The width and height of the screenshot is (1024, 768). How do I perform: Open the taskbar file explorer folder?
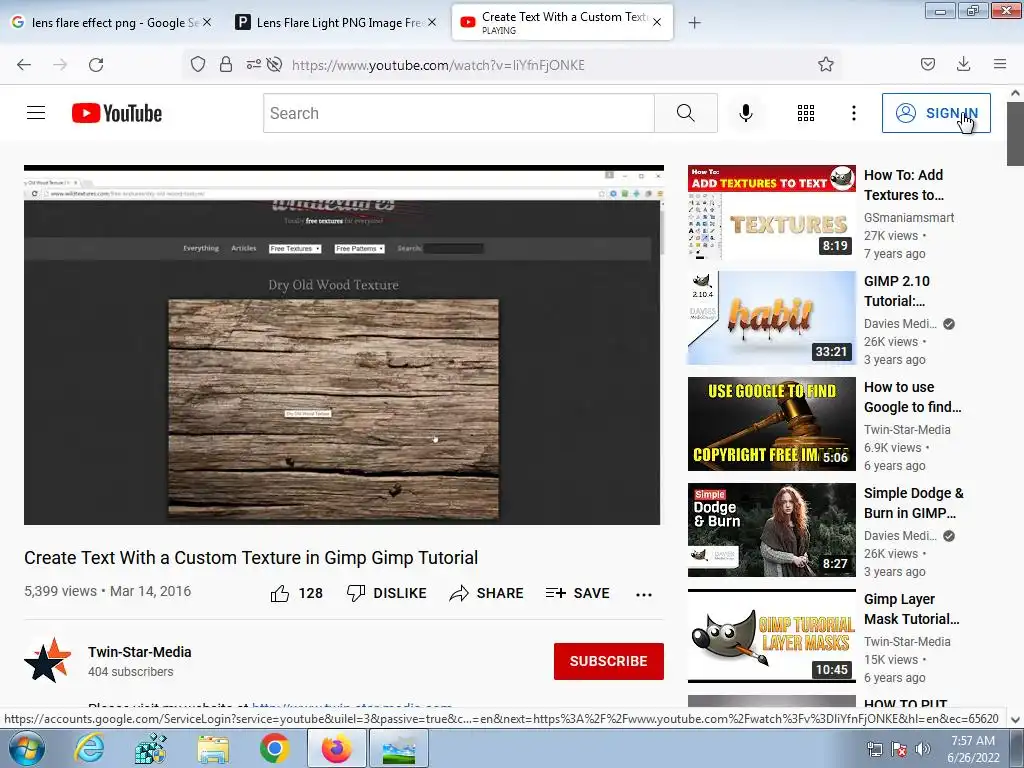213,749
